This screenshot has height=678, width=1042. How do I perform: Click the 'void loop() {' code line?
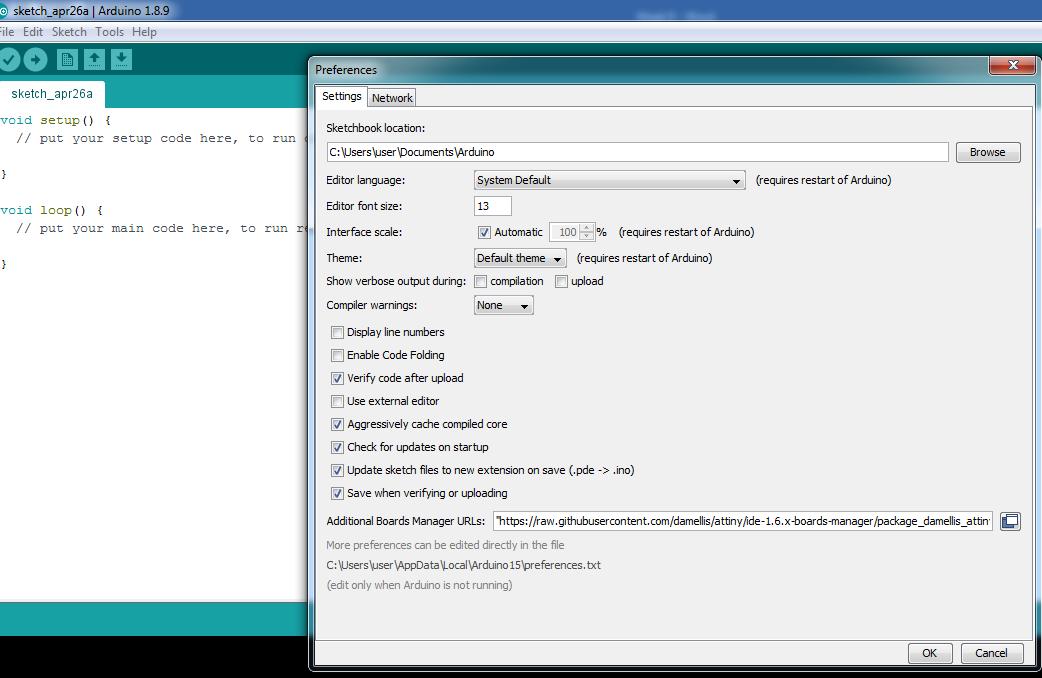point(52,210)
